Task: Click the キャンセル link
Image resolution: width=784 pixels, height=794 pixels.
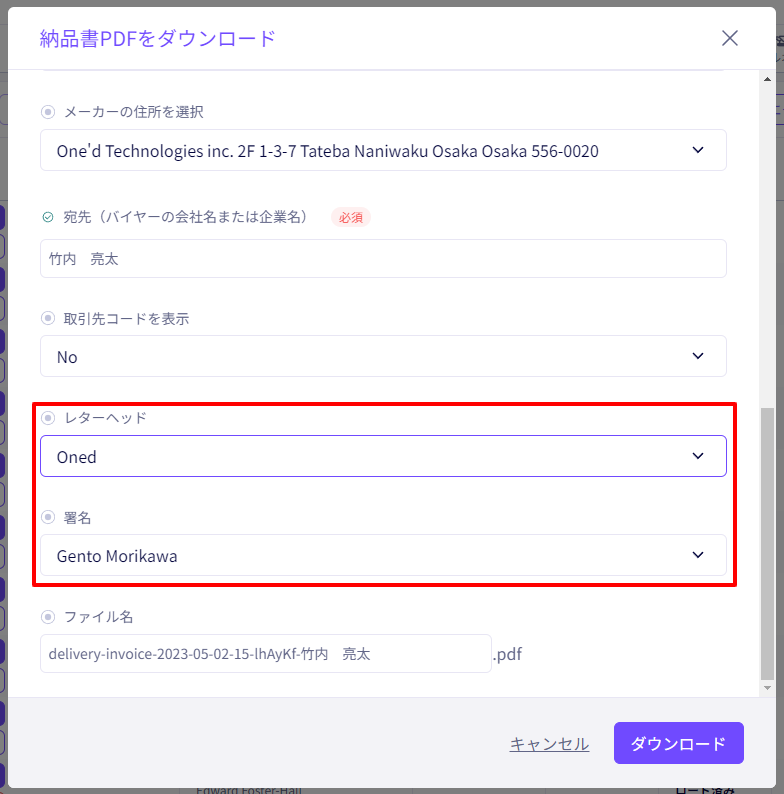Action: click(x=550, y=743)
